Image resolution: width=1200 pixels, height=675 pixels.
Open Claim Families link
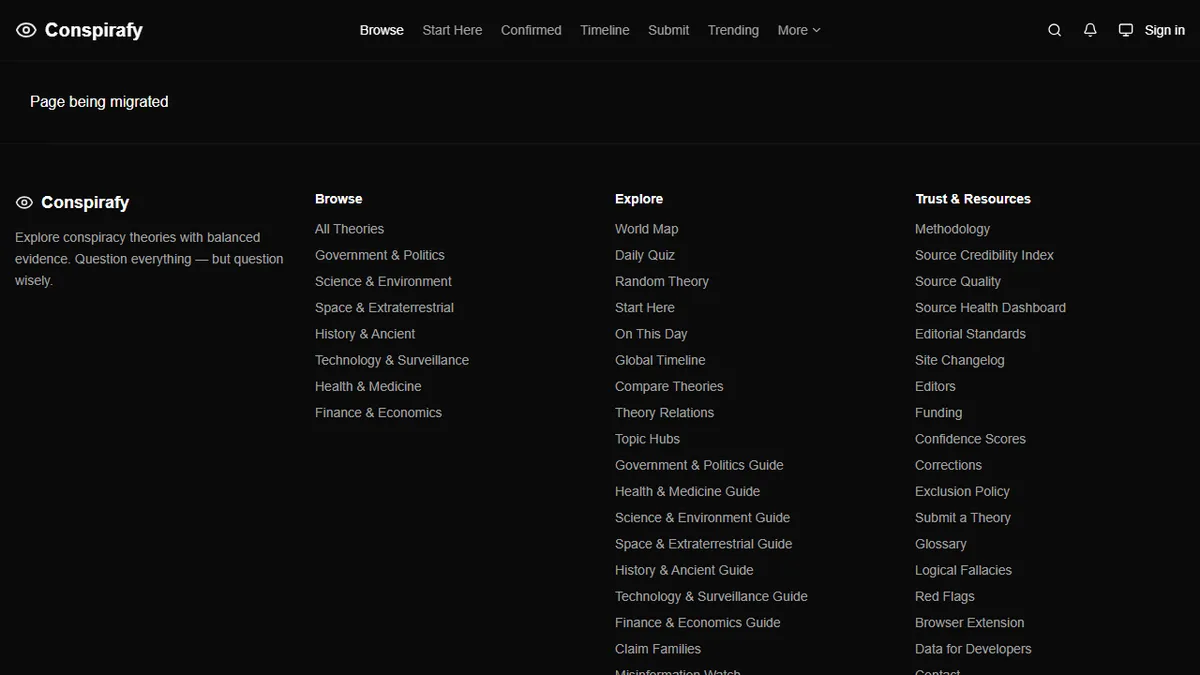pyautogui.click(x=658, y=649)
